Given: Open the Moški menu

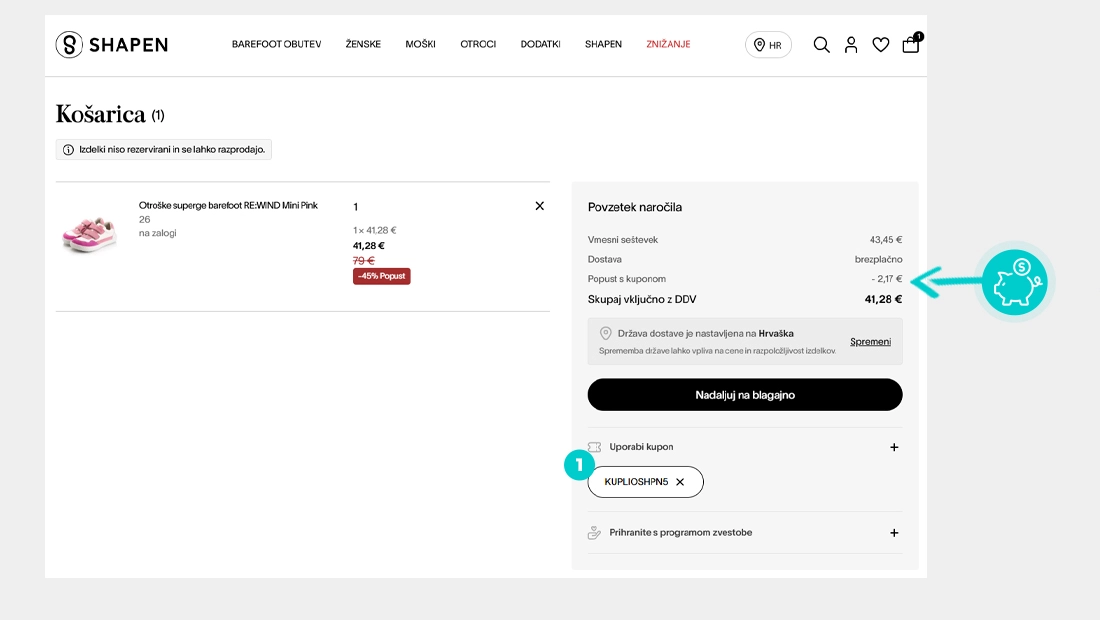Looking at the screenshot, I should click(x=420, y=44).
